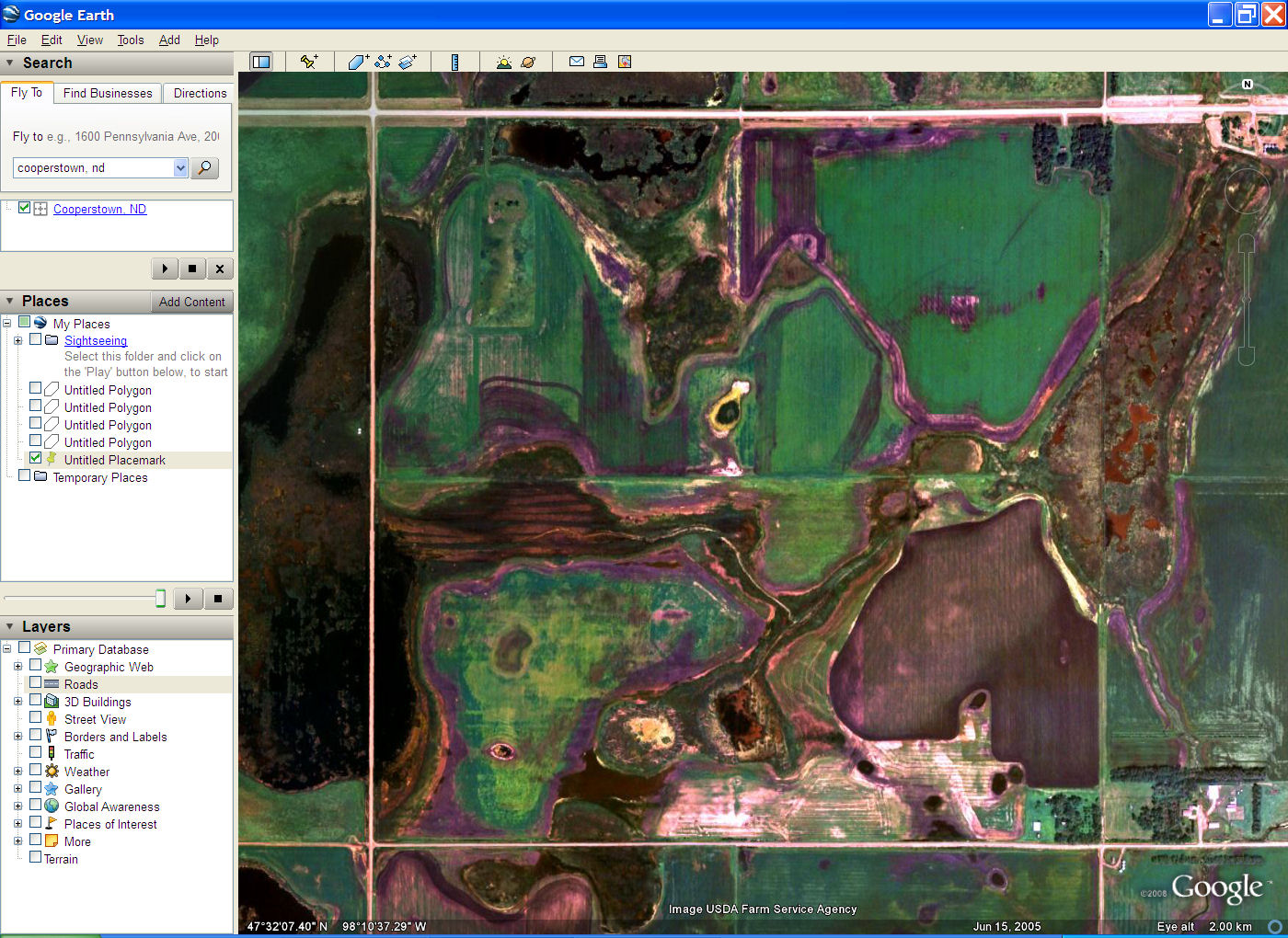This screenshot has height=938, width=1288.
Task: Open the Add menu
Action: (169, 40)
